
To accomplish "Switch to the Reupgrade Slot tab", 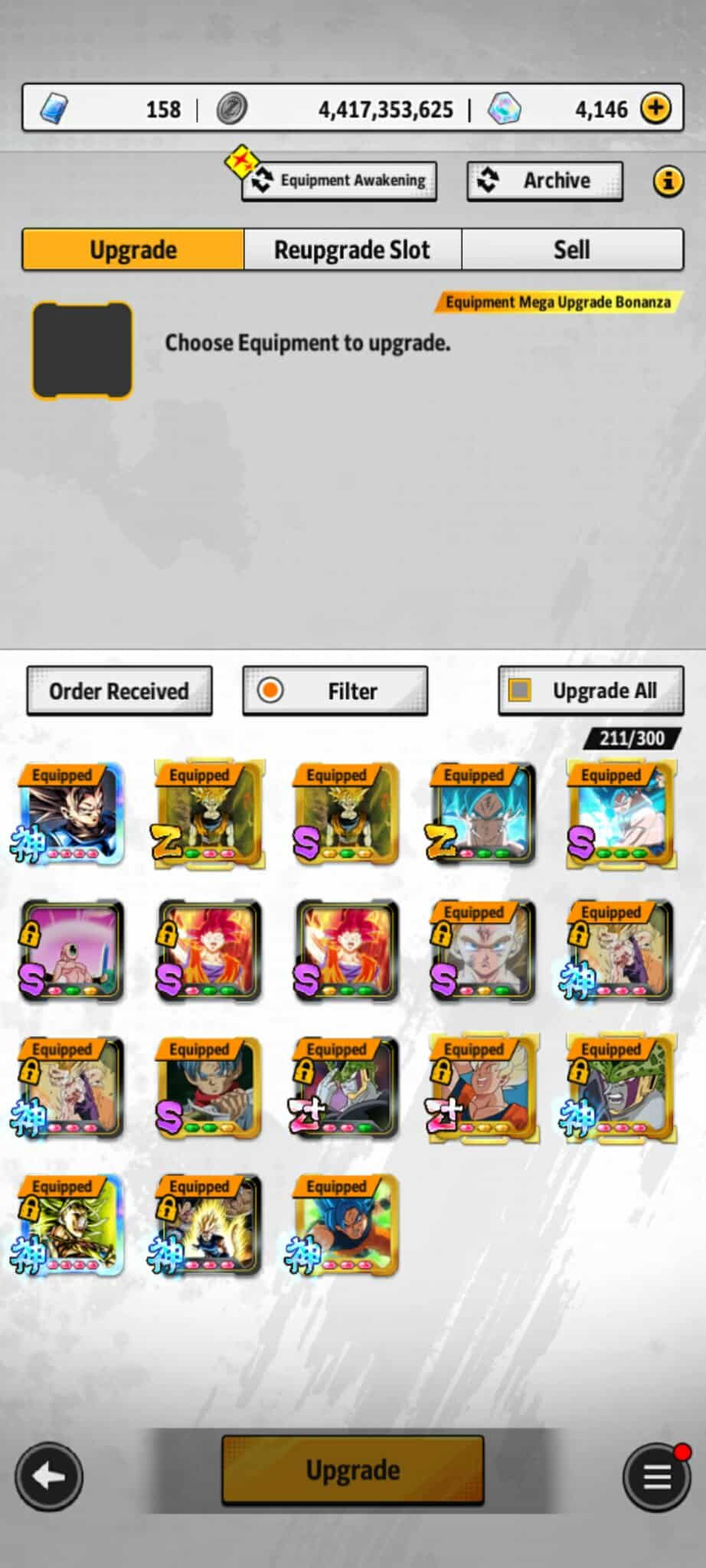I will [x=352, y=250].
